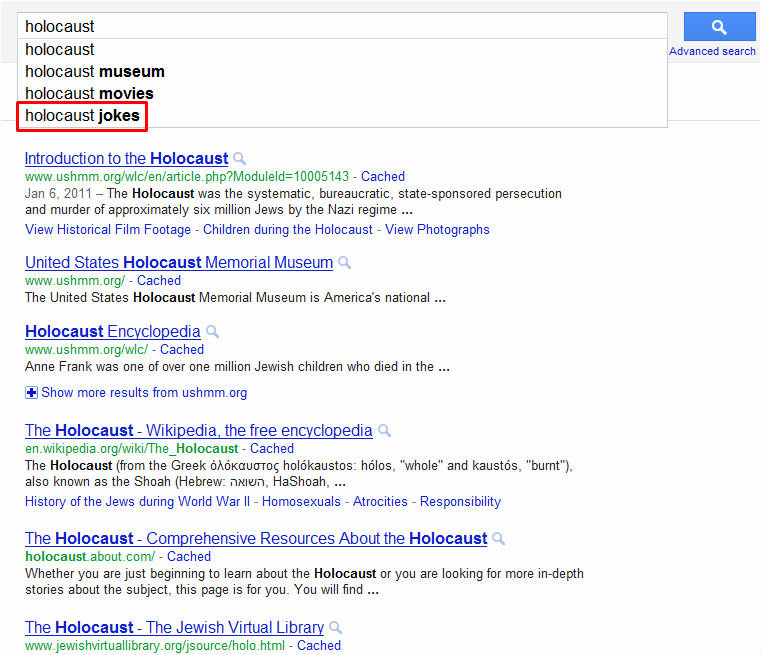The height and width of the screenshot is (655, 761).
Task: Click preview magnifier next to Holocaust Encyclopedia
Action: (212, 332)
